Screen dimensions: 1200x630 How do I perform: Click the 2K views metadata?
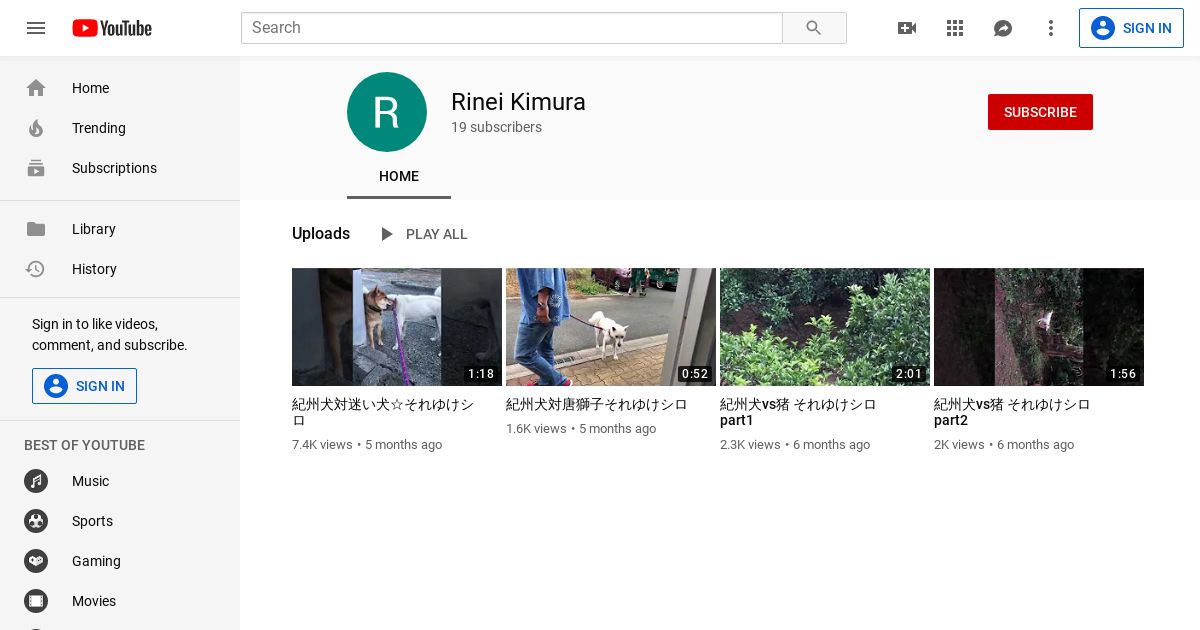click(x=959, y=445)
